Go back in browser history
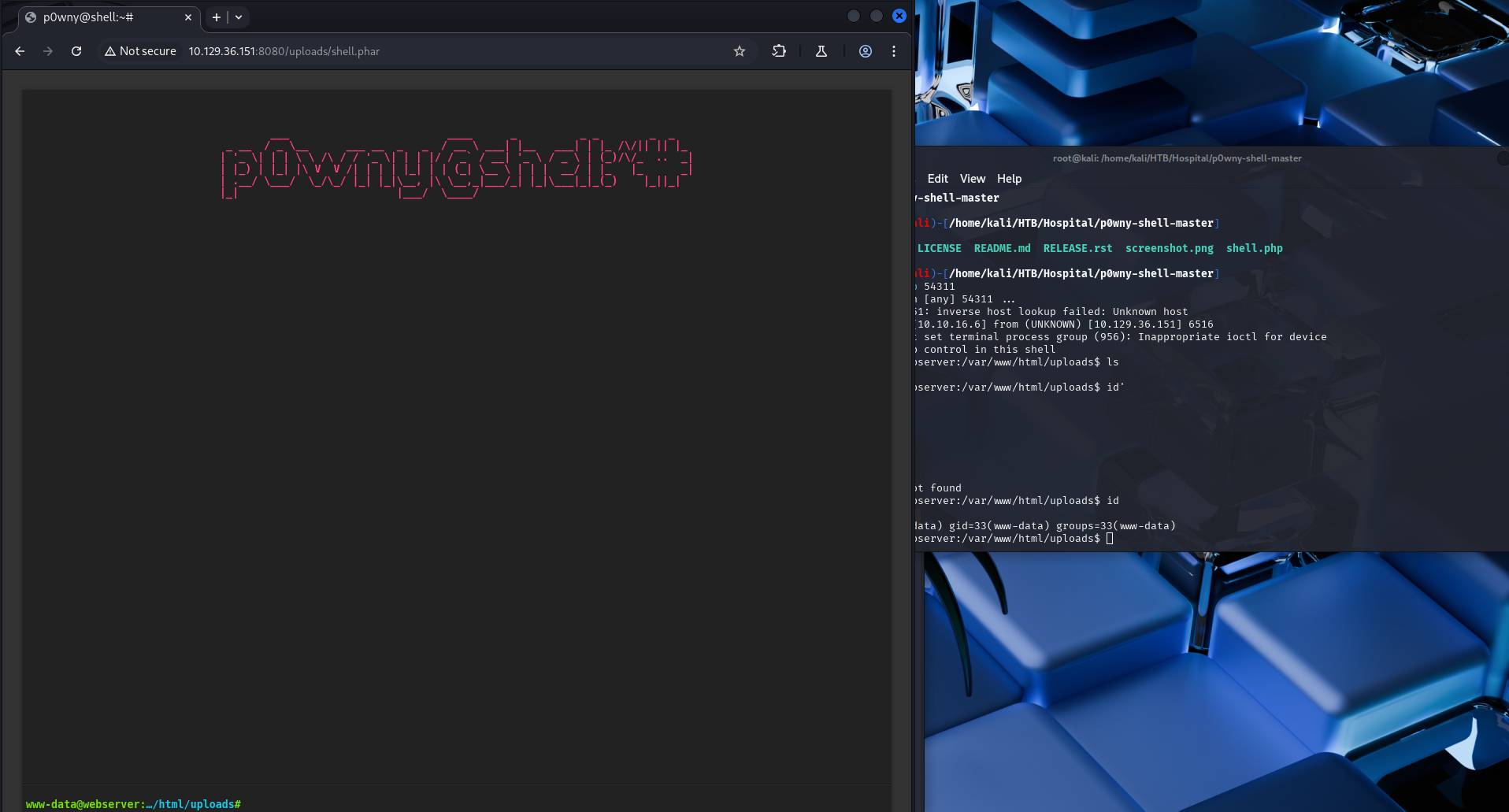This screenshot has height=812, width=1509. tap(20, 51)
